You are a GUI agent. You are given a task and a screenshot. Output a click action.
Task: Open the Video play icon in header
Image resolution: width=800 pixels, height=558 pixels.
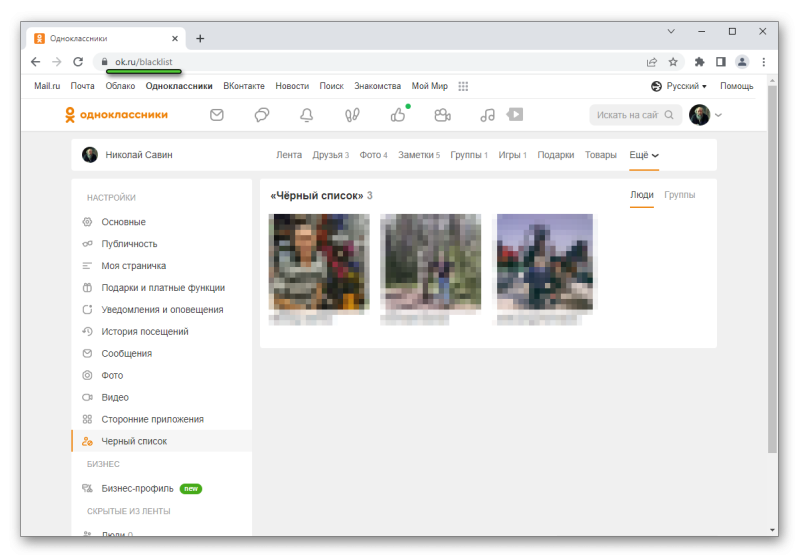[x=515, y=115]
